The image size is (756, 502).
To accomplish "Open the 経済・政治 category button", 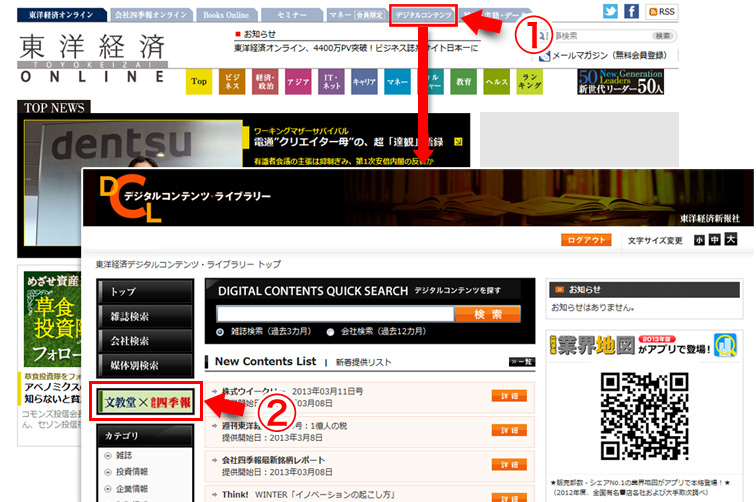I will (265, 81).
